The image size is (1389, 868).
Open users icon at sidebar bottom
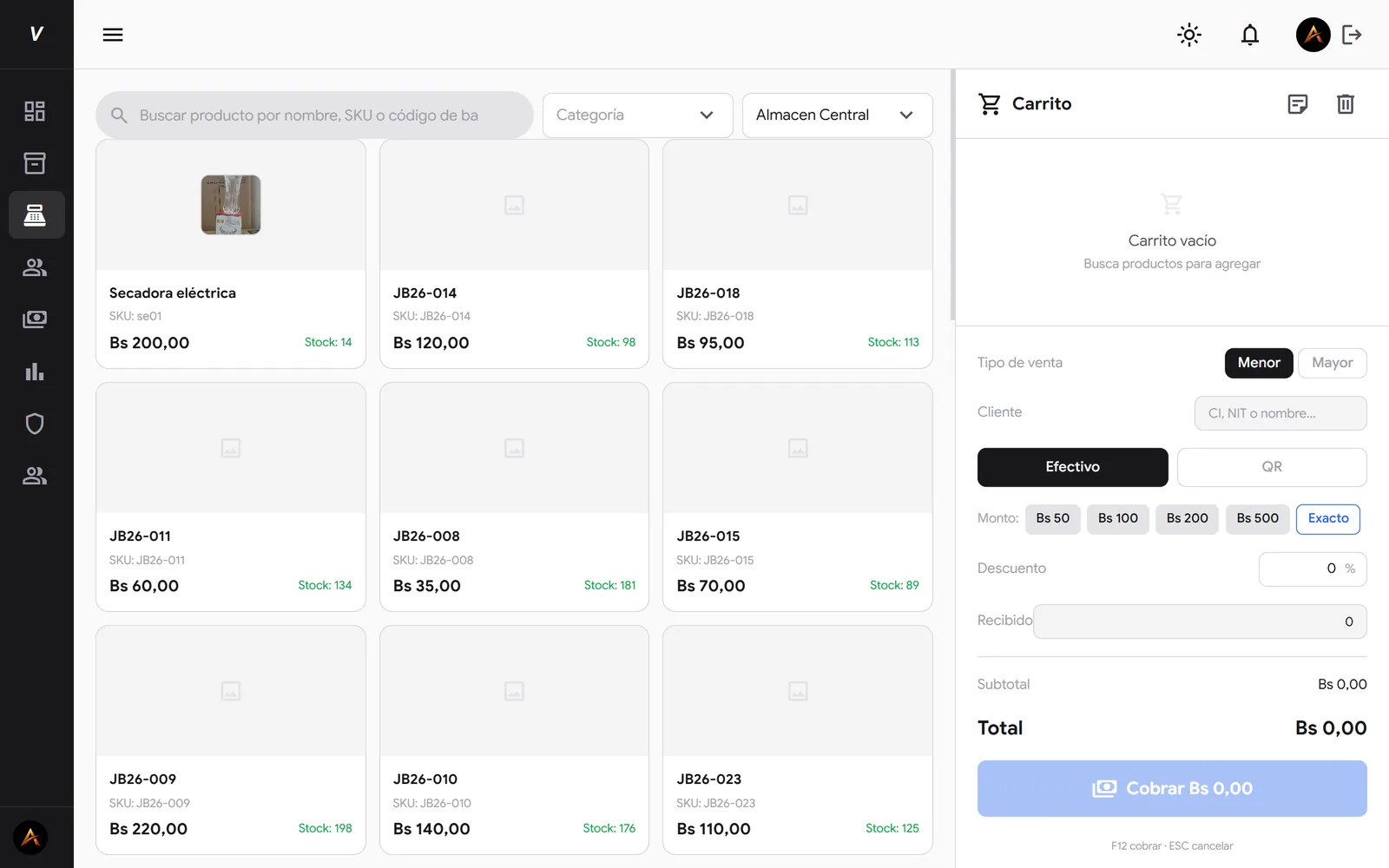pos(35,476)
